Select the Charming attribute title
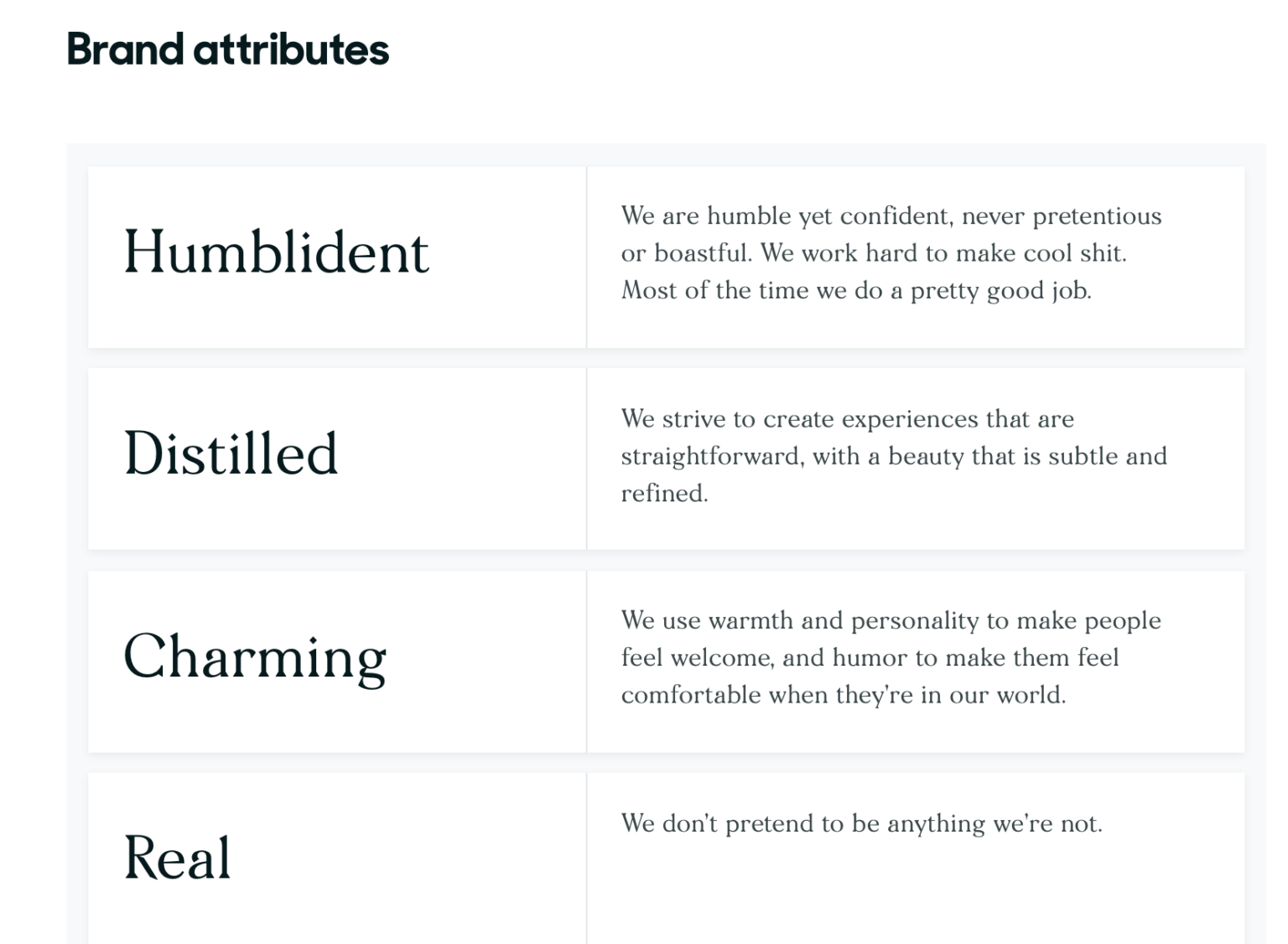1288x944 pixels. coord(255,656)
